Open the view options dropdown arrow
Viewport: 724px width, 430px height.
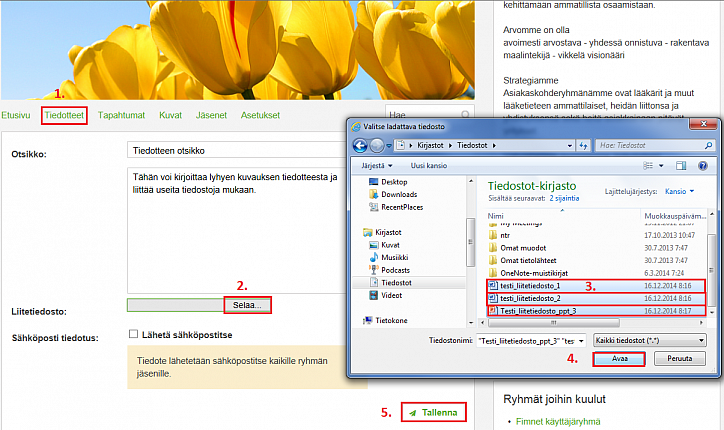[661, 166]
